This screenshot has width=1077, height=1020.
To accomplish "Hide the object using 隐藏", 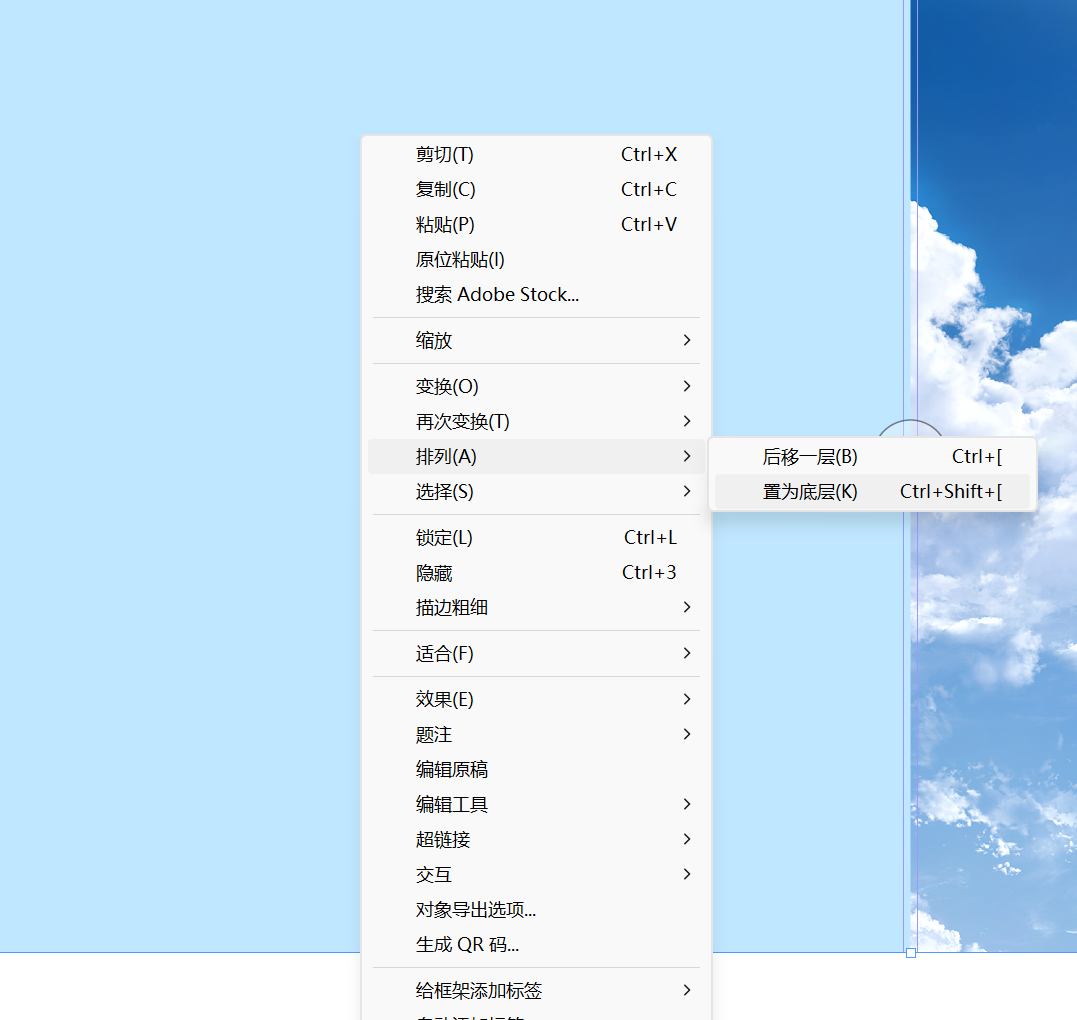I will pos(434,573).
